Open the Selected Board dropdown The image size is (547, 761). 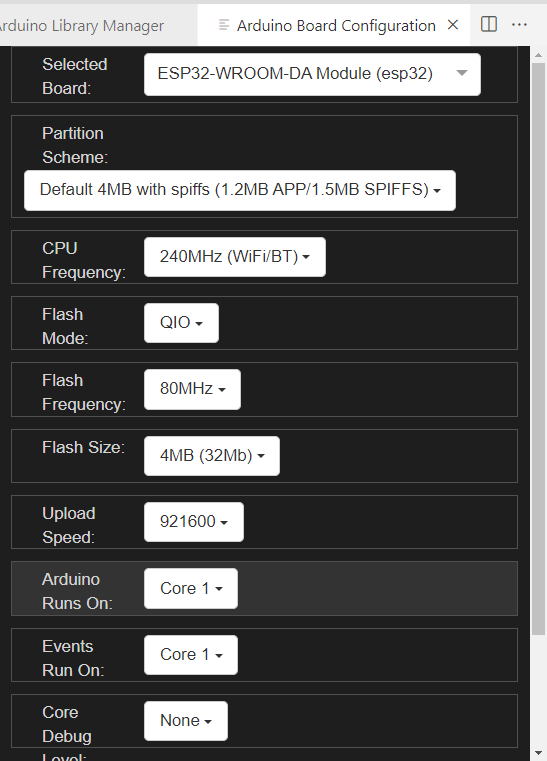(x=312, y=74)
